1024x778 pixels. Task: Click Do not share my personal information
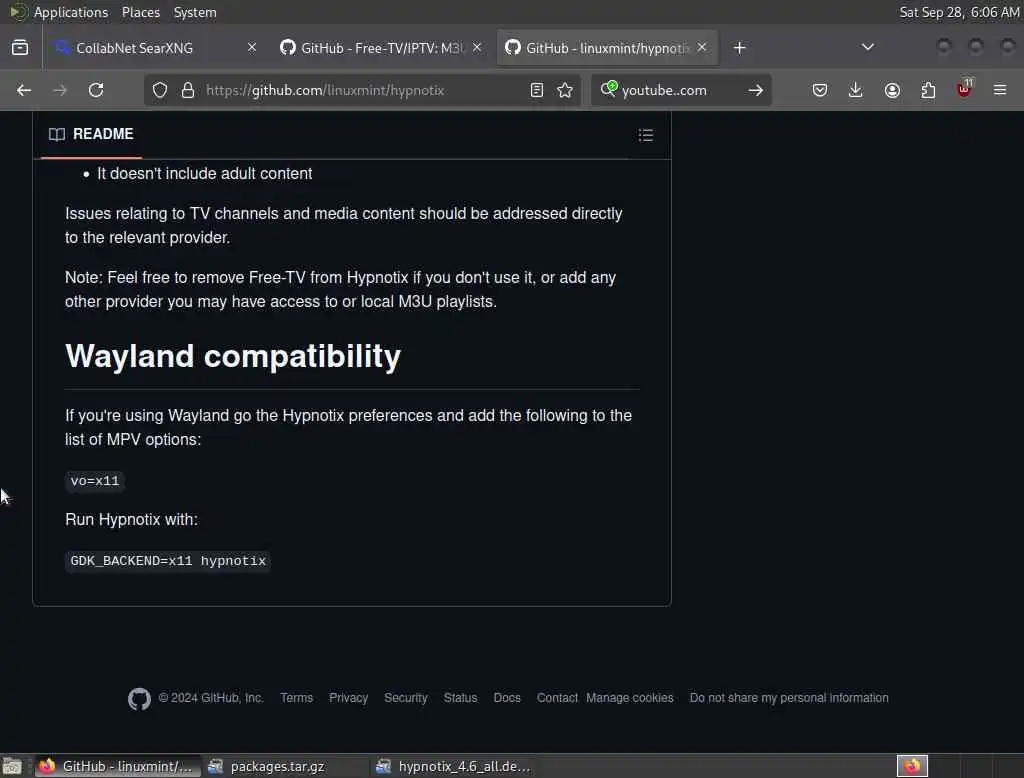pos(789,698)
